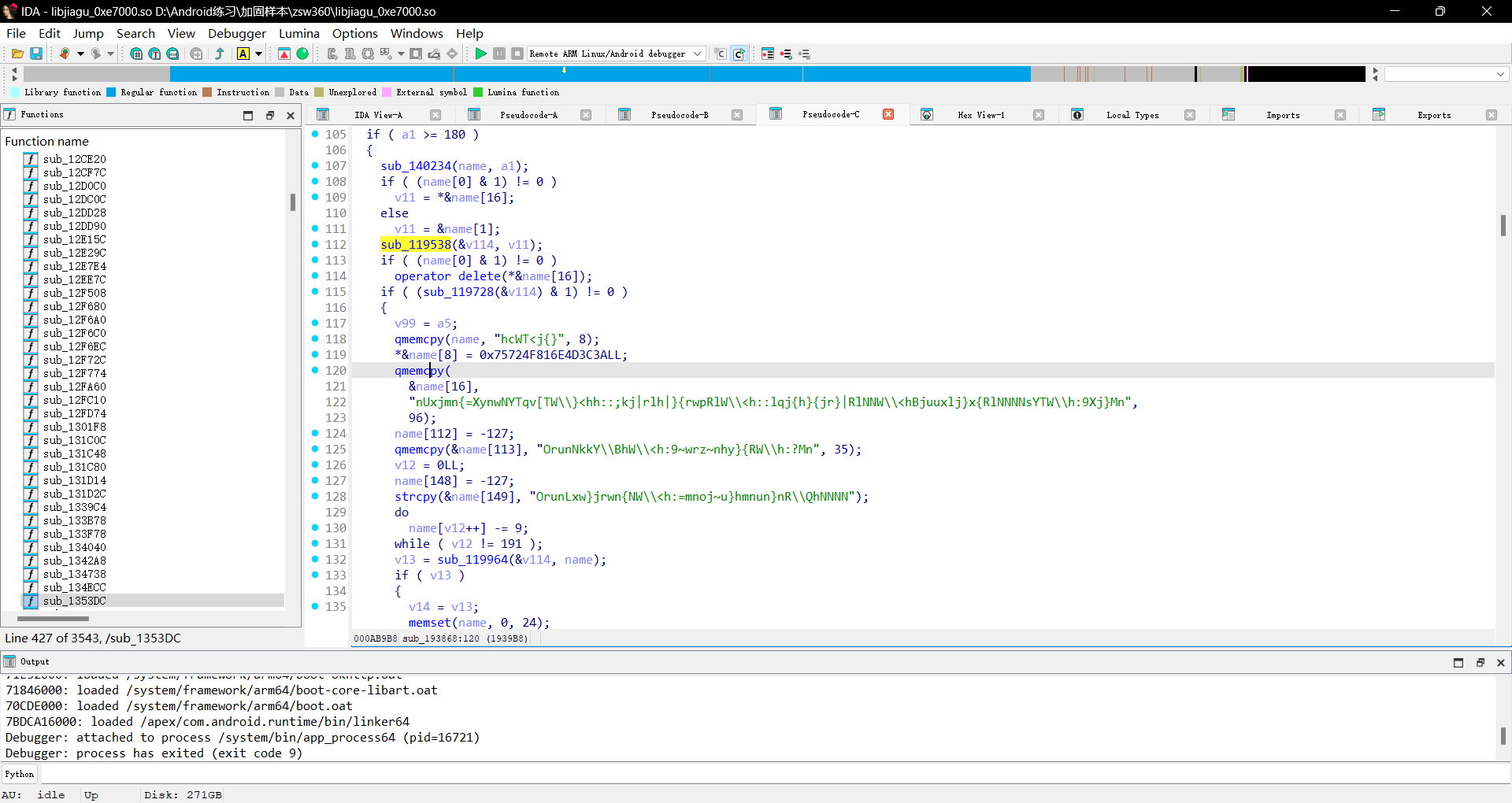The width and height of the screenshot is (1512, 803).
Task: Switch to the Pseudocode-B tab
Action: (680, 115)
